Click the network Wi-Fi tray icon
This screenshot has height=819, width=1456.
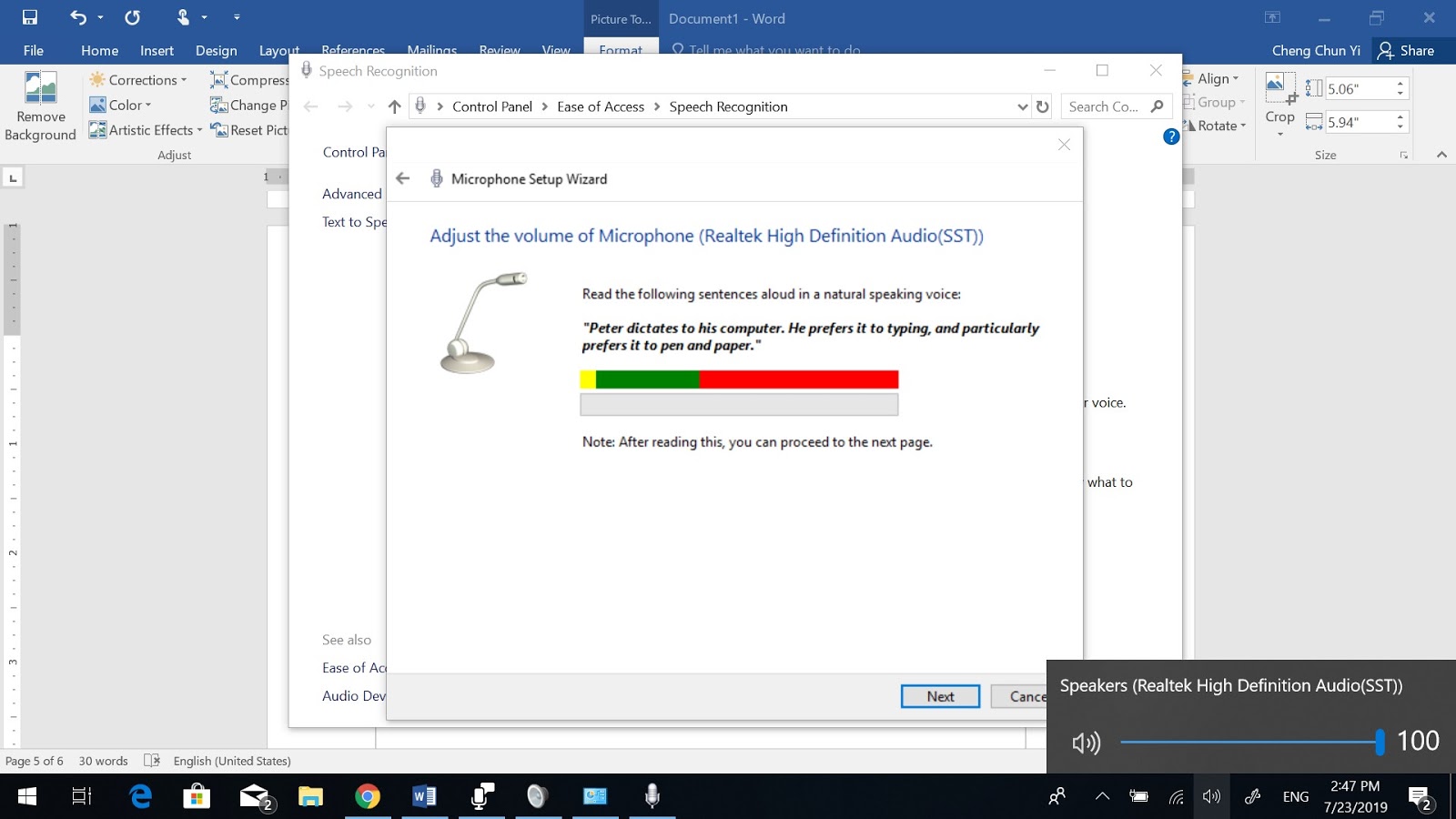point(1176,797)
